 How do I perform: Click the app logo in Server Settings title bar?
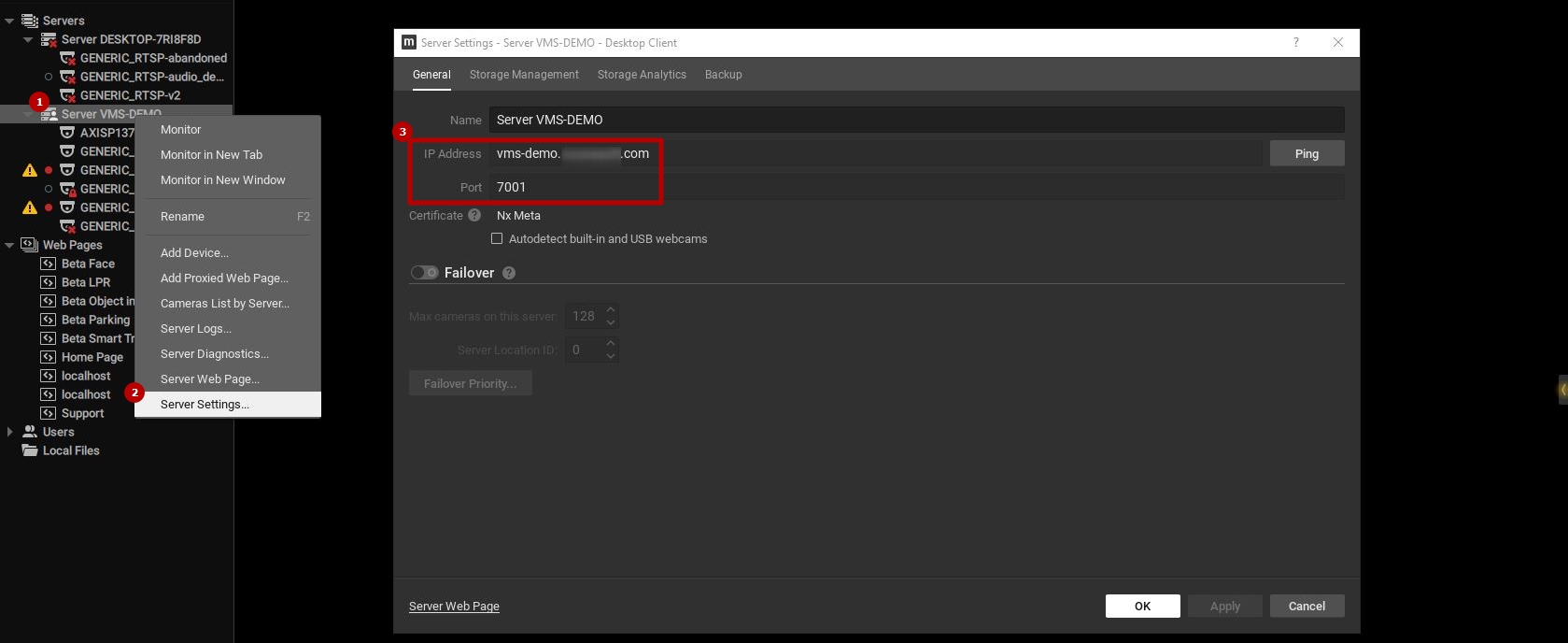(x=409, y=42)
